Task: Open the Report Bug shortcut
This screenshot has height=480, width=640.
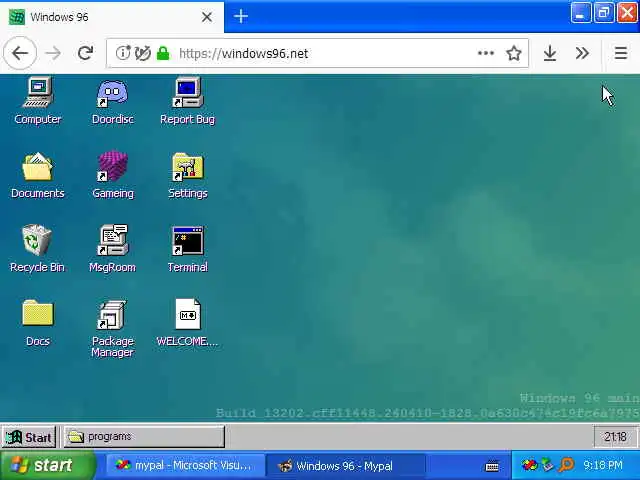Action: tap(187, 100)
